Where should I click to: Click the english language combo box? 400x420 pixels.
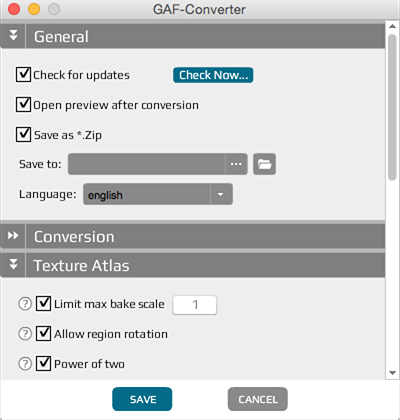pos(158,194)
